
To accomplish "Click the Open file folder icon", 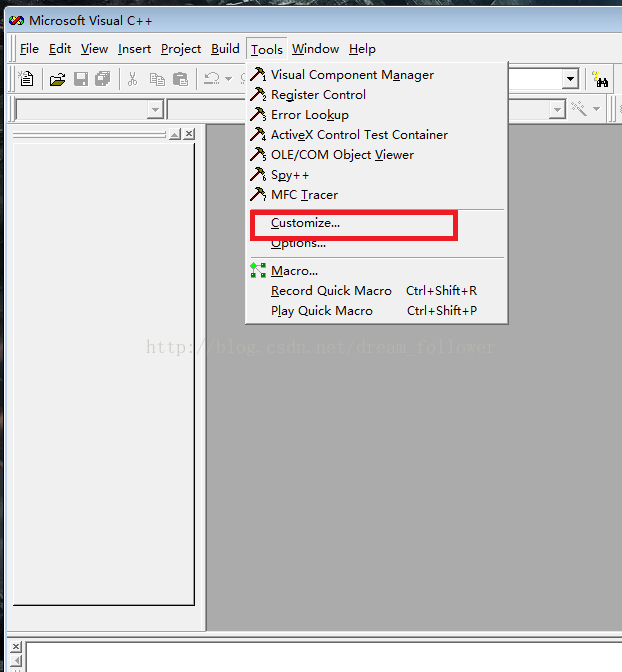I will point(57,79).
